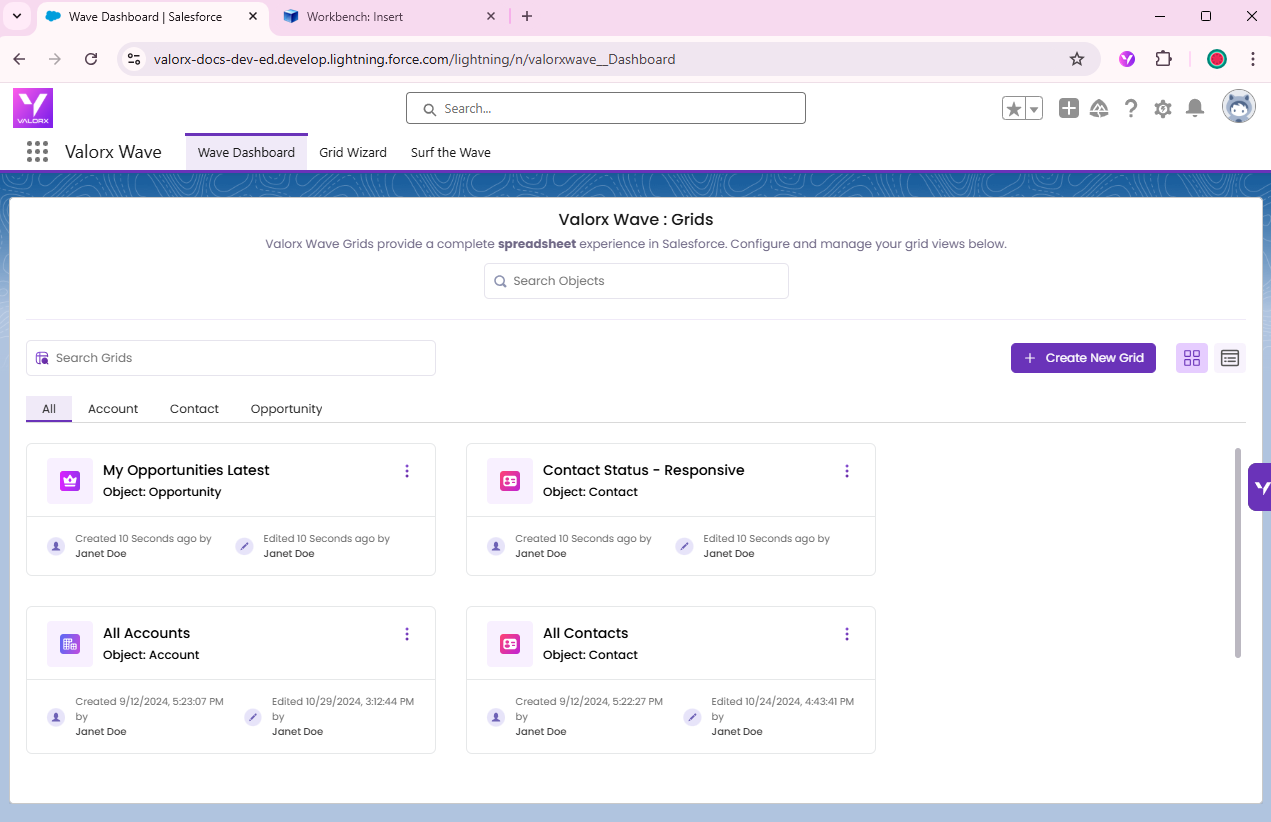
Task: Open the Notifications bell icon
Action: (1194, 108)
